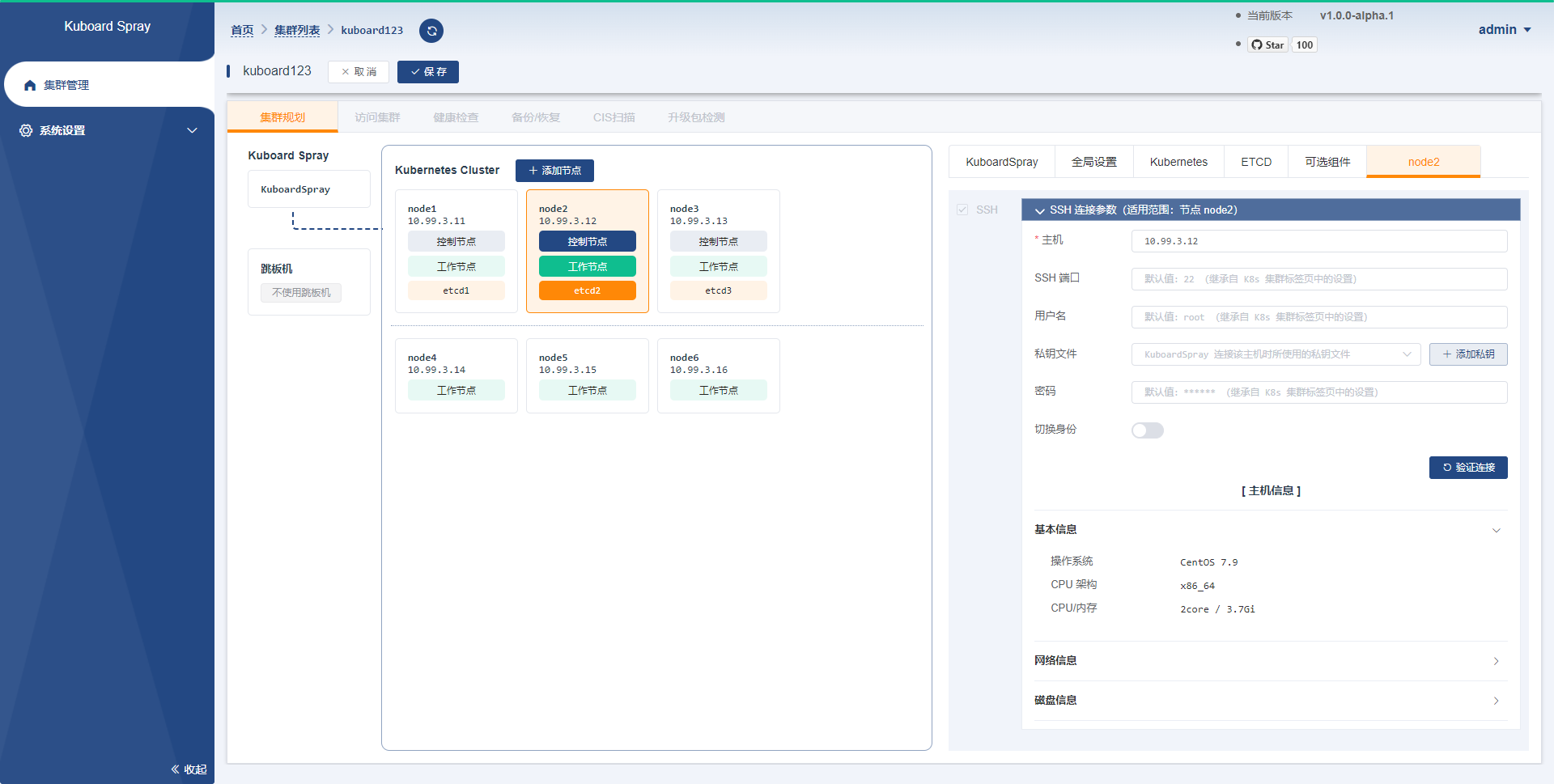This screenshot has height=784, width=1554.
Task: Expand the 磁盘信息 section
Action: point(1269,701)
